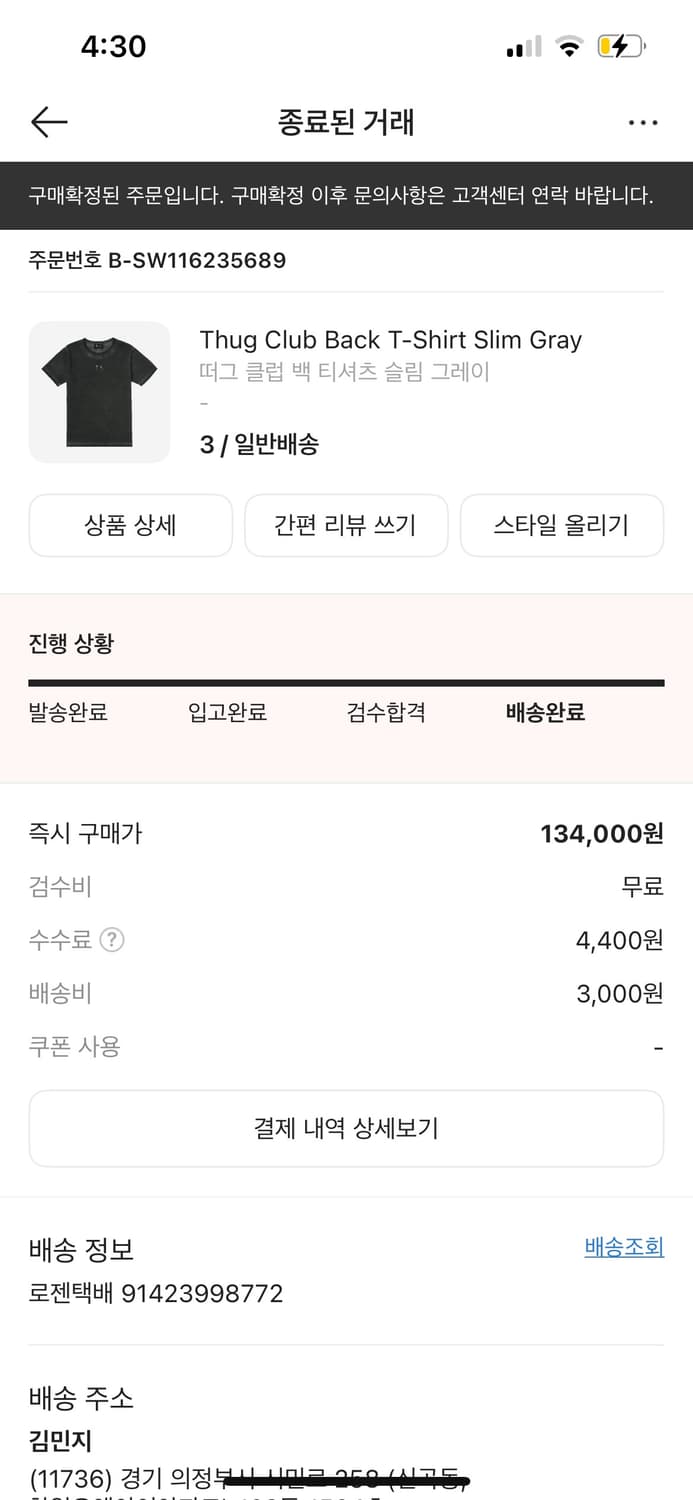This screenshot has height=1500, width=693.
Task: Tap the battery charging icon in status bar
Action: (622, 46)
